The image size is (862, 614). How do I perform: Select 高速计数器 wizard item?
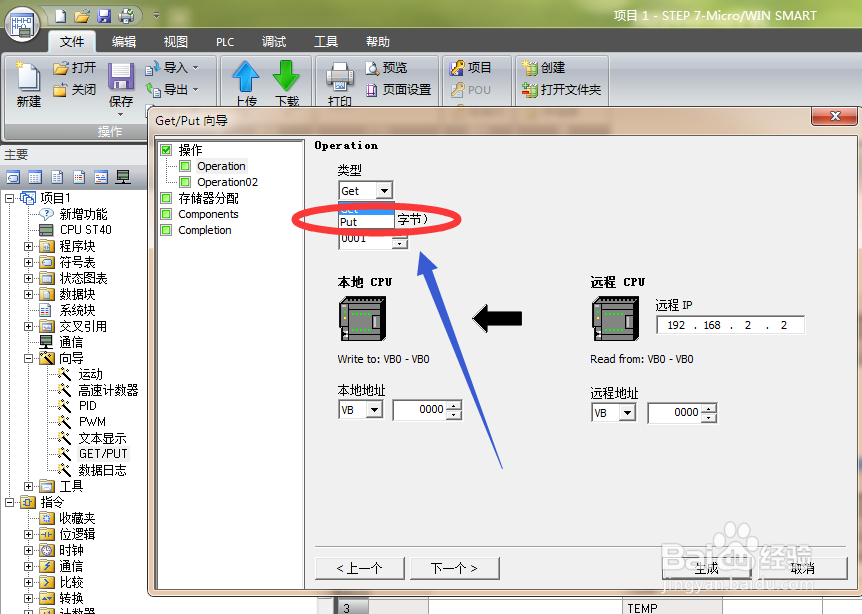(x=108, y=390)
